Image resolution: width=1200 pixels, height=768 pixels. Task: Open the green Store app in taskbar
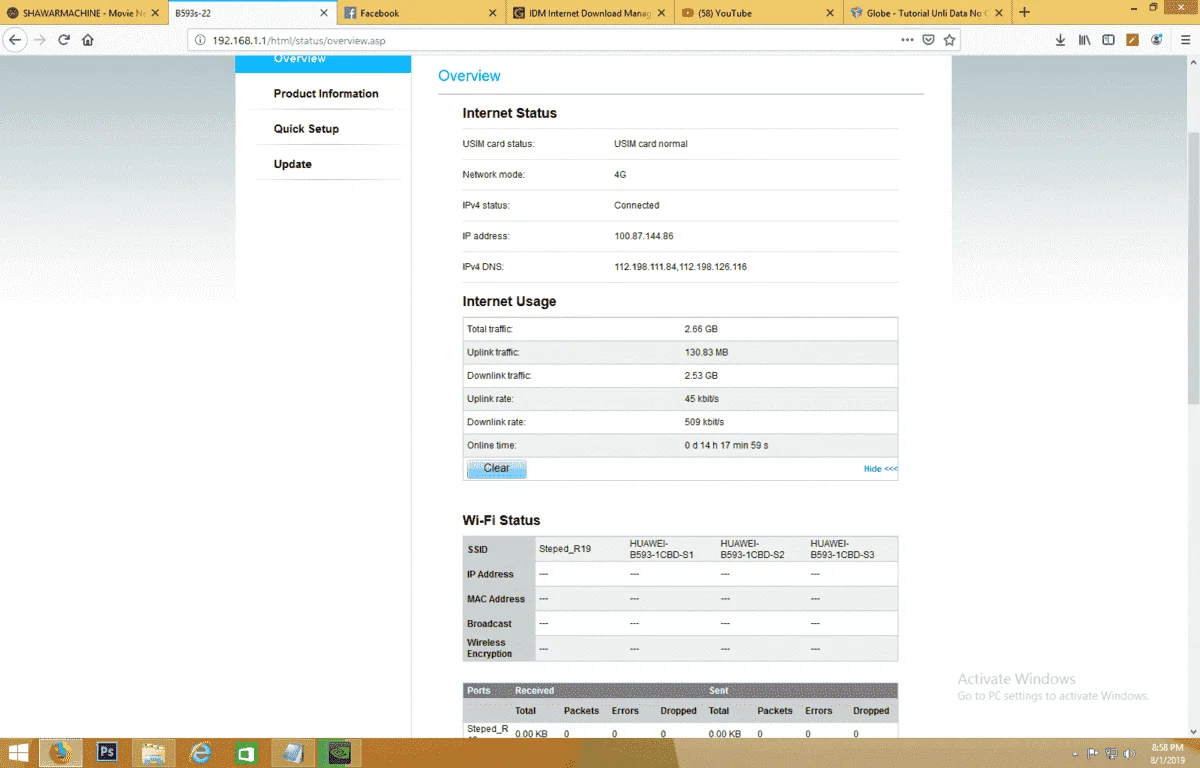tap(246, 752)
